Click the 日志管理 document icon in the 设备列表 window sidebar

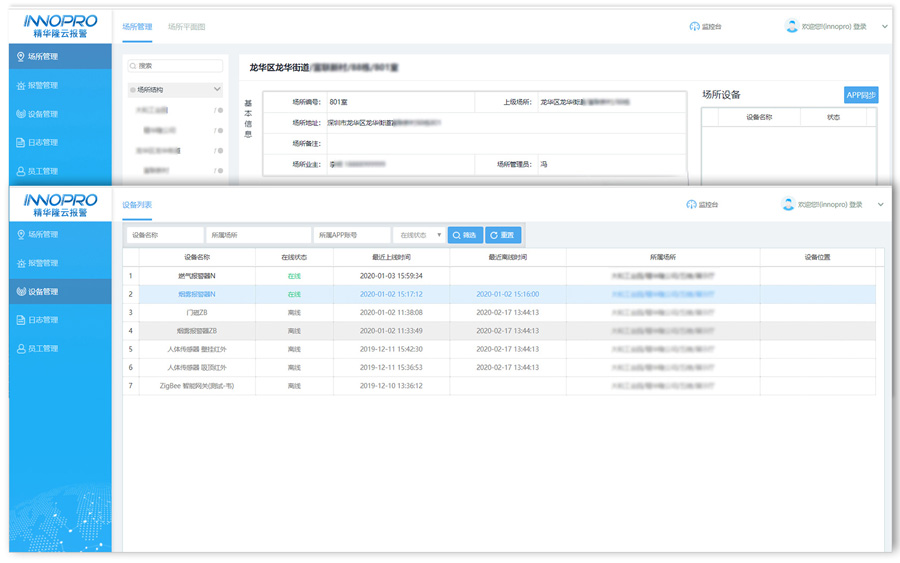coord(21,320)
